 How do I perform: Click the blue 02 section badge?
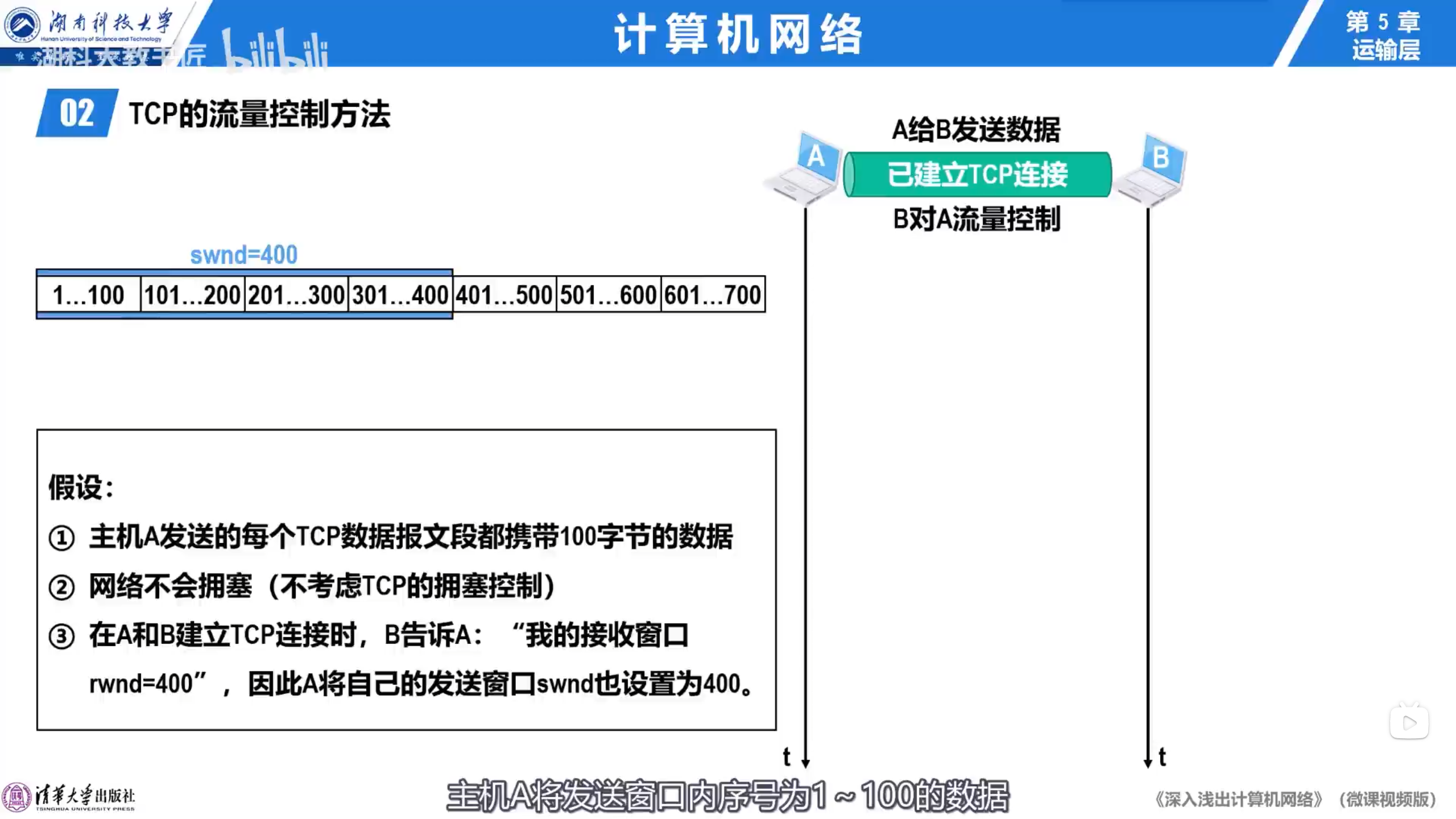[x=77, y=113]
